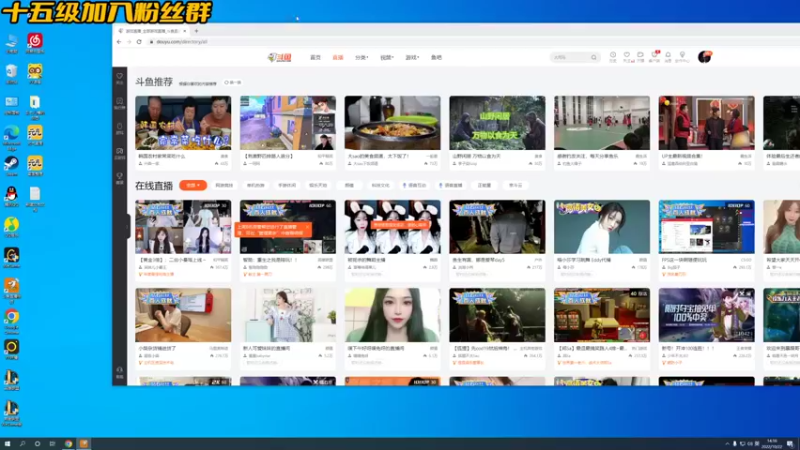Image resolution: width=800 pixels, height=450 pixels.
Task: Select 颜值 category filter
Action: click(x=349, y=185)
